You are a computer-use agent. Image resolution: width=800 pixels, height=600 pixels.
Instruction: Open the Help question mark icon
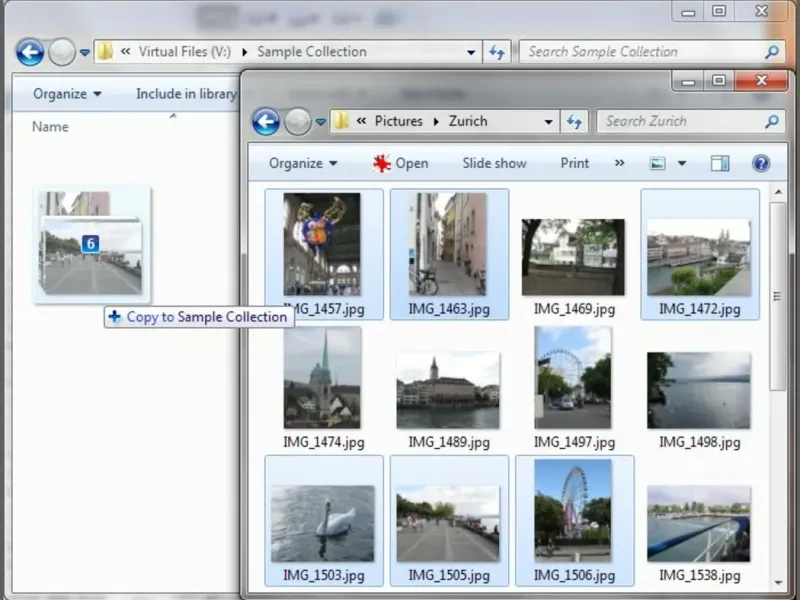[760, 163]
